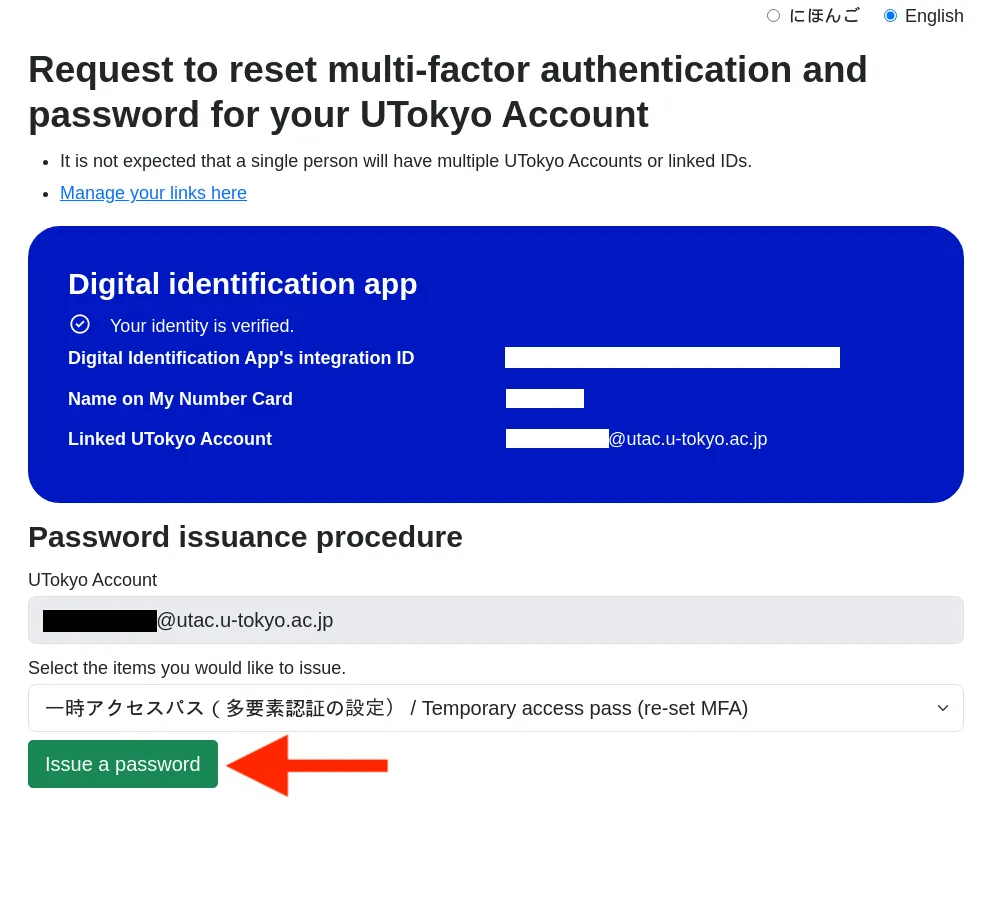The height and width of the screenshot is (918, 992).
Task: Click the UTokyo Account email field
Action: pyautogui.click(x=495, y=620)
